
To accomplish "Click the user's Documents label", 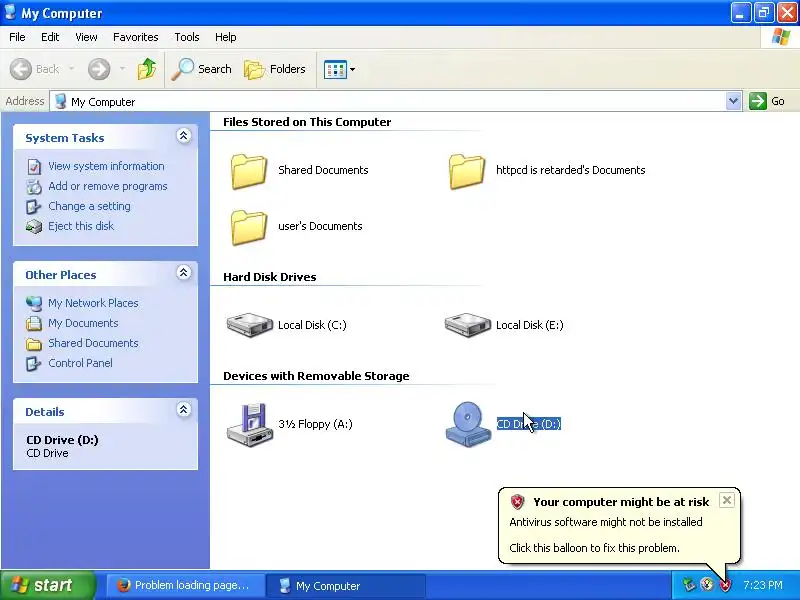I will (320, 226).
